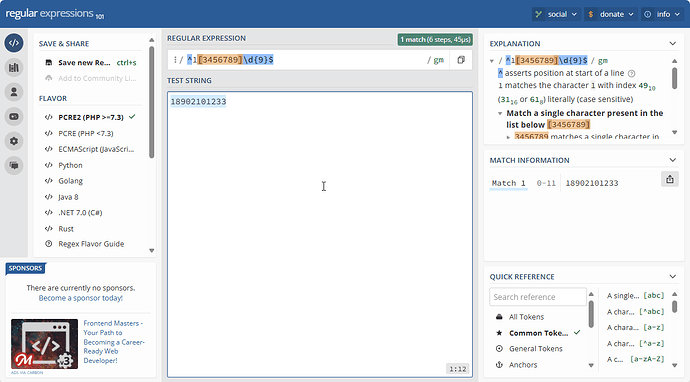The width and height of the screenshot is (690, 382).
Task: Open the social dropdown menu
Action: tap(556, 14)
